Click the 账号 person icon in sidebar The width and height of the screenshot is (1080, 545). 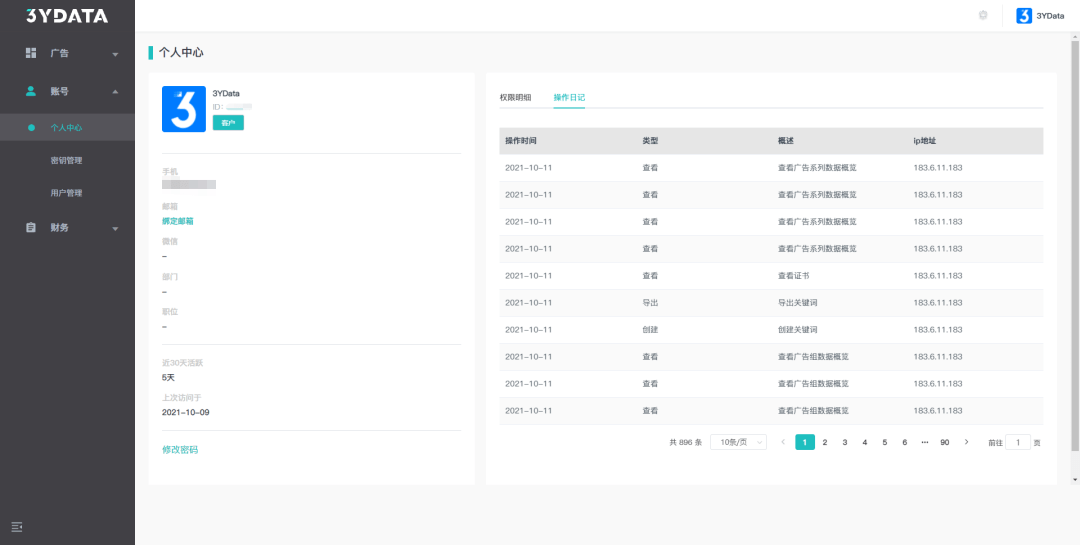click(x=31, y=91)
